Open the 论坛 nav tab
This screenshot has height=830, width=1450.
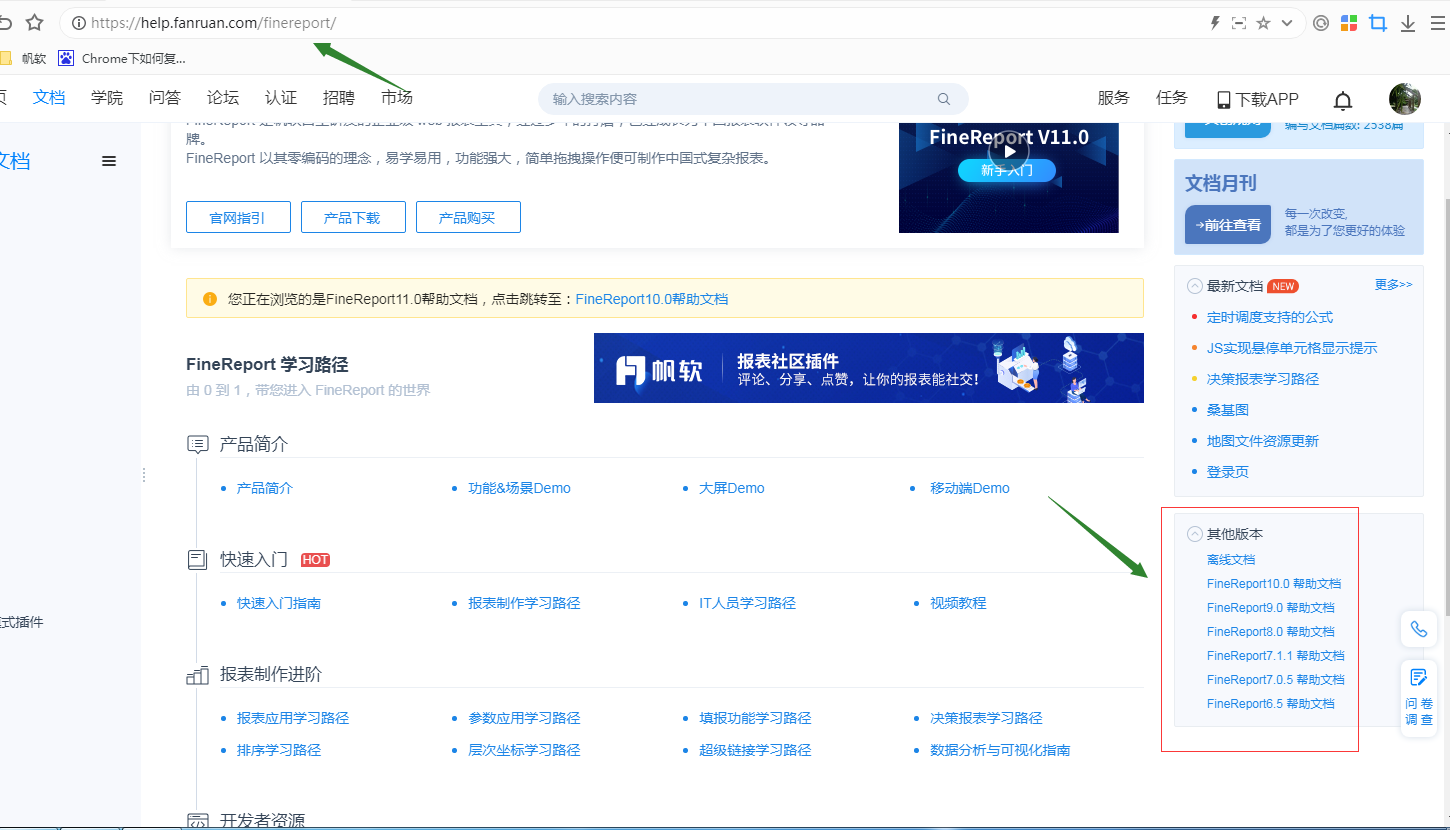(223, 98)
